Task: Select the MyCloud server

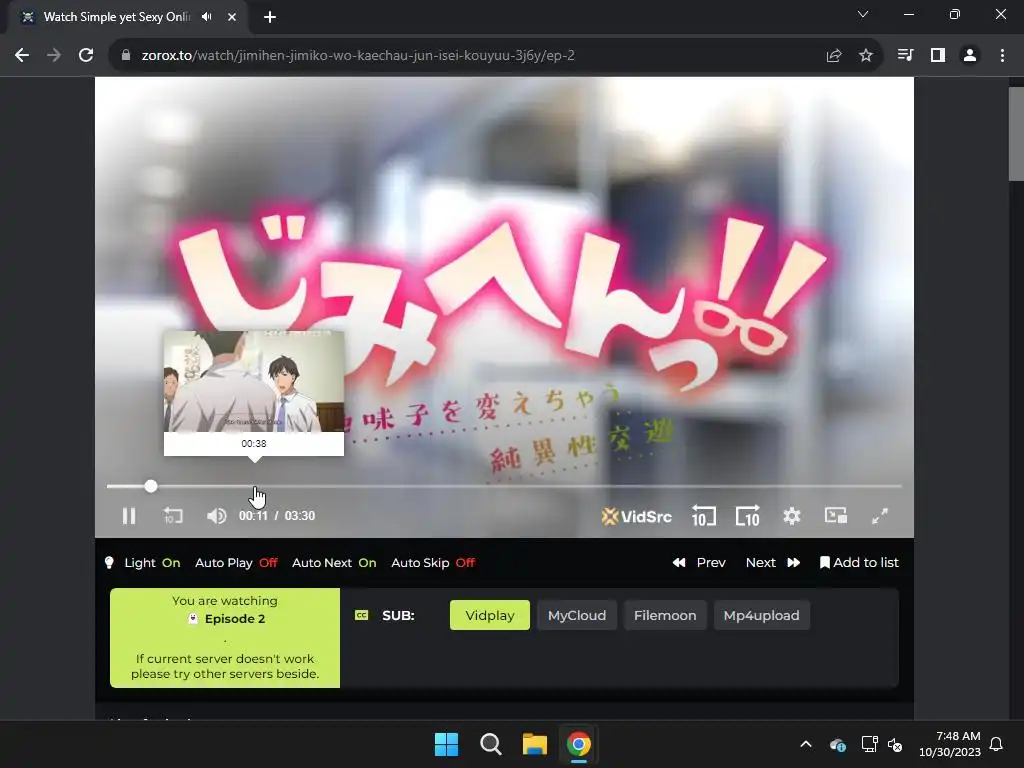Action: 577,615
